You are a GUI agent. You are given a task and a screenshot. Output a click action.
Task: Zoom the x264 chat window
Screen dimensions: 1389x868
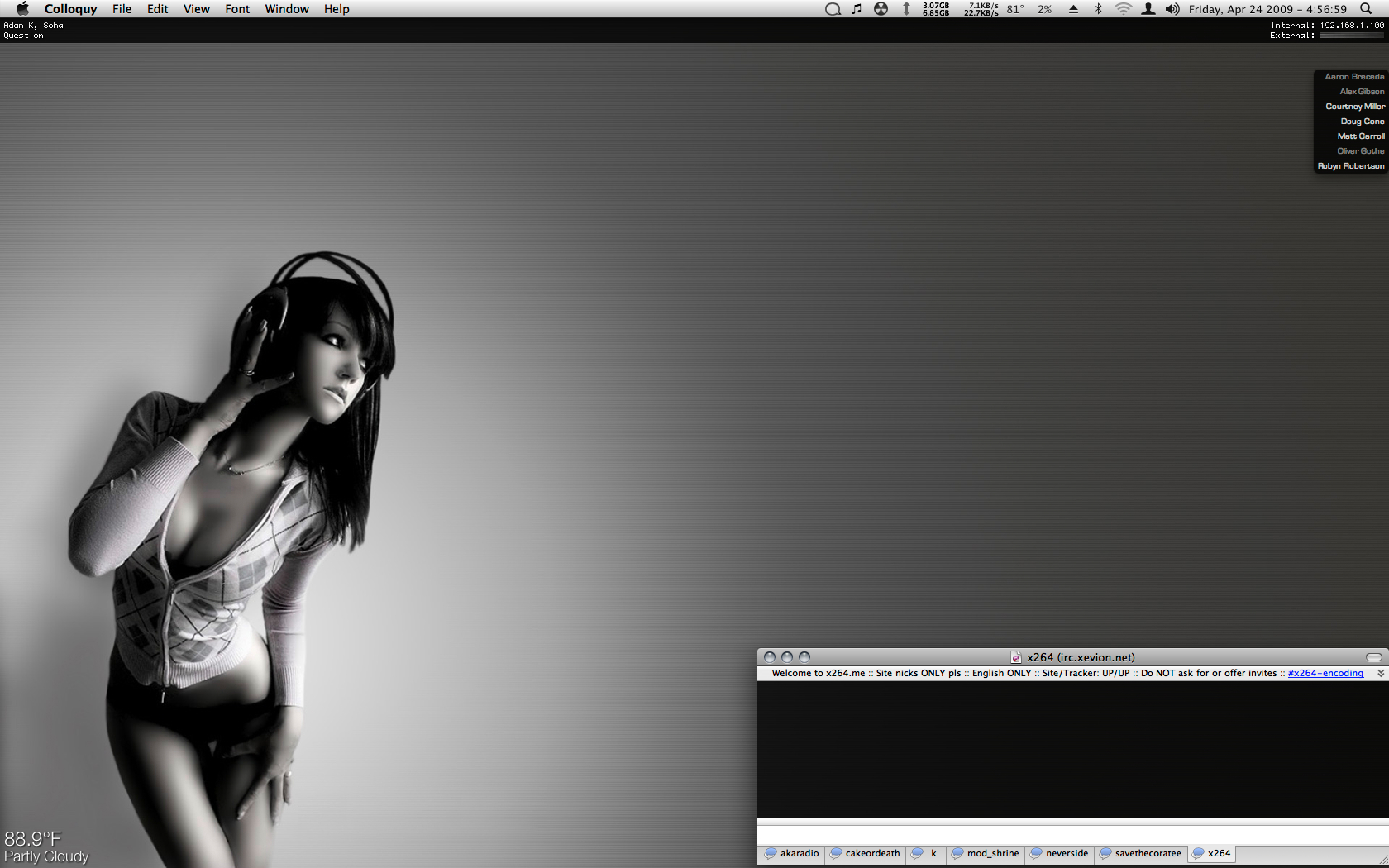coord(804,657)
